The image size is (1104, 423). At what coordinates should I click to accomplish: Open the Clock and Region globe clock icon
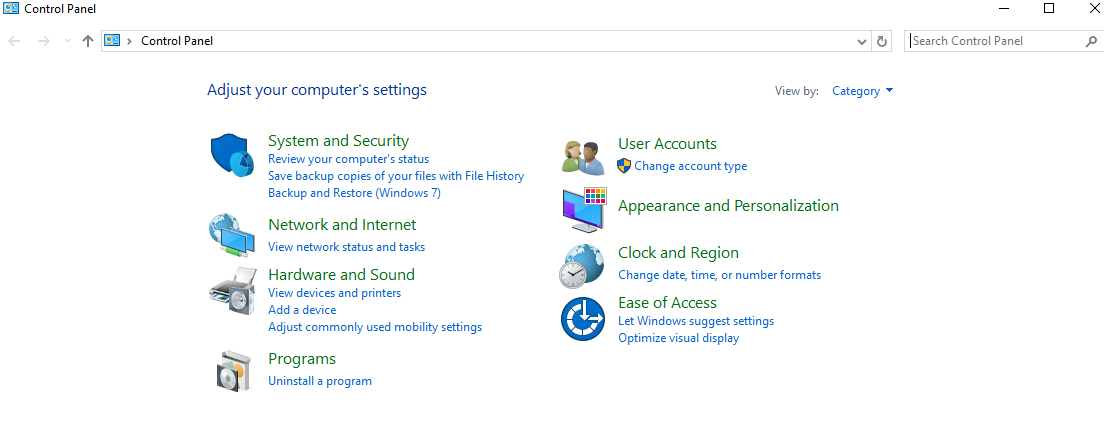tap(582, 266)
